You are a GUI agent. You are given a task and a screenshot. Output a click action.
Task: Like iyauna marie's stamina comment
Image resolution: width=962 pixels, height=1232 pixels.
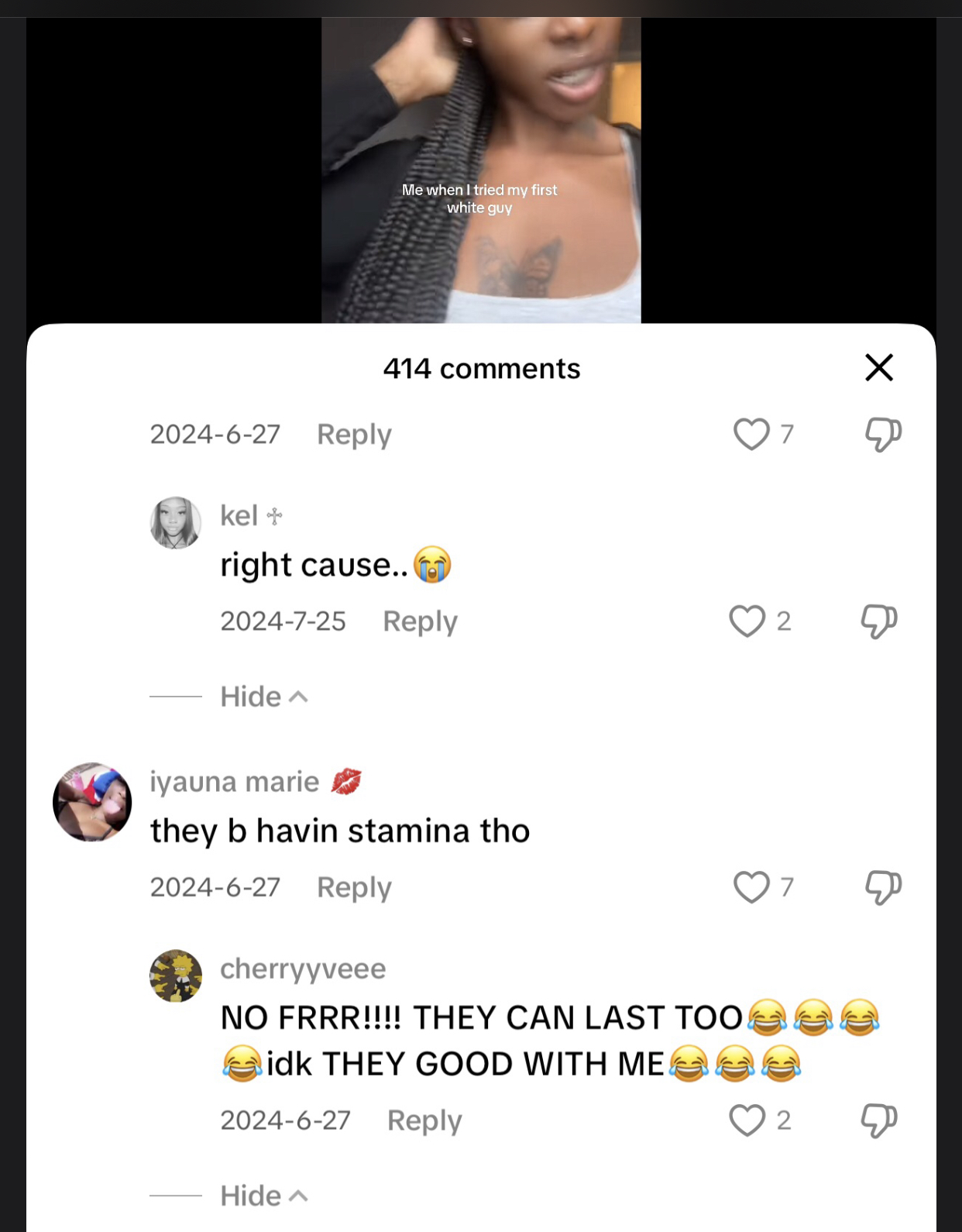click(x=752, y=887)
